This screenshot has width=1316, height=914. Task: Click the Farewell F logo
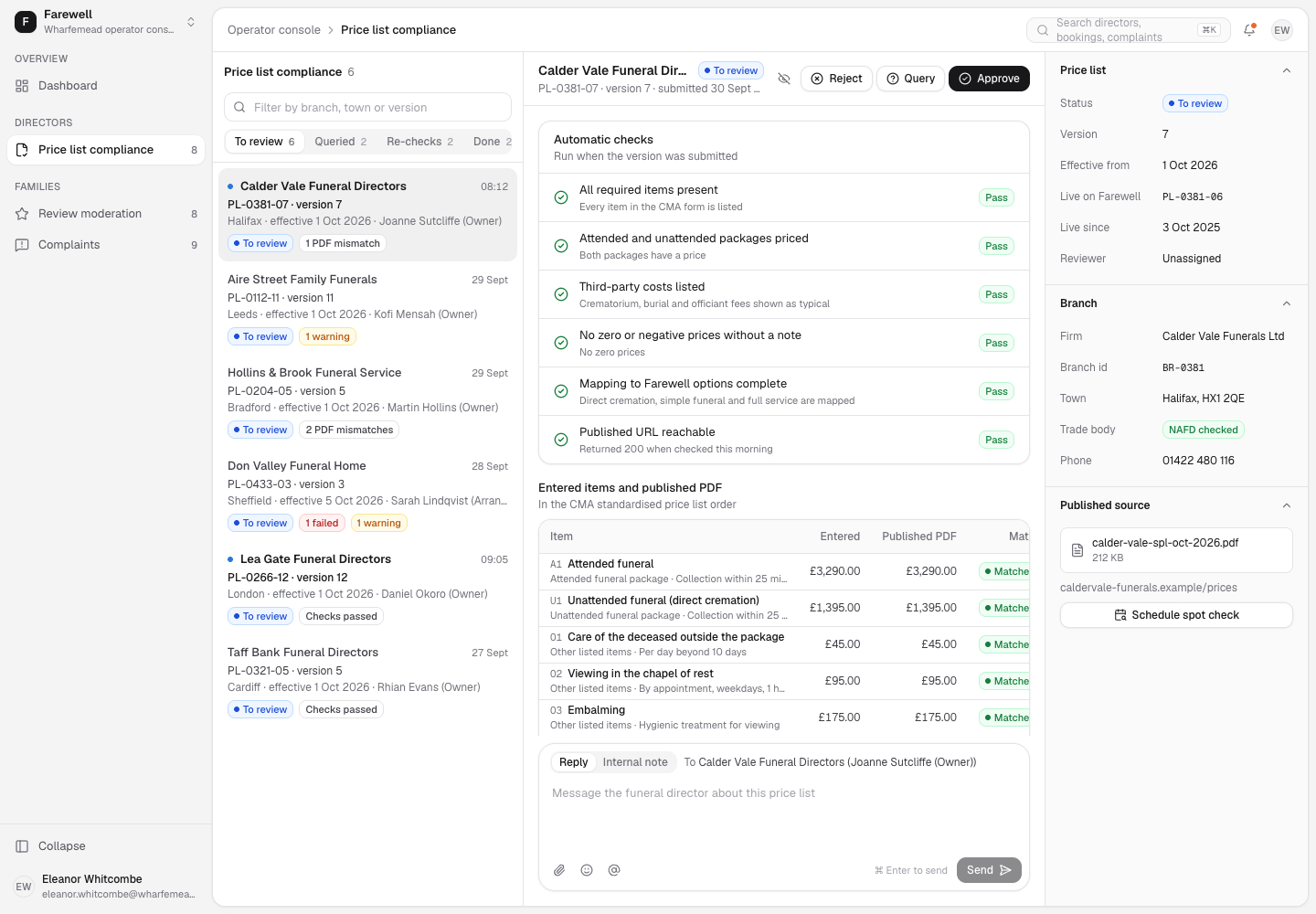[26, 22]
